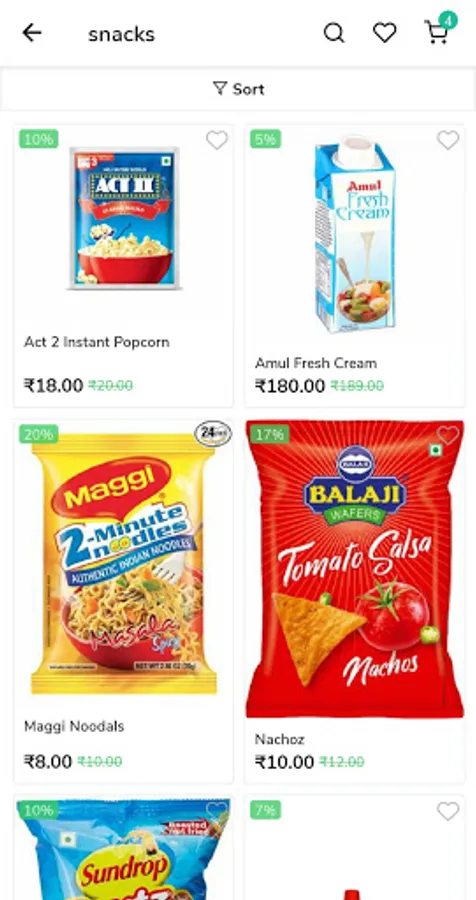The height and width of the screenshot is (900, 476).
Task: Select the Nachoz product title
Action: (280, 739)
